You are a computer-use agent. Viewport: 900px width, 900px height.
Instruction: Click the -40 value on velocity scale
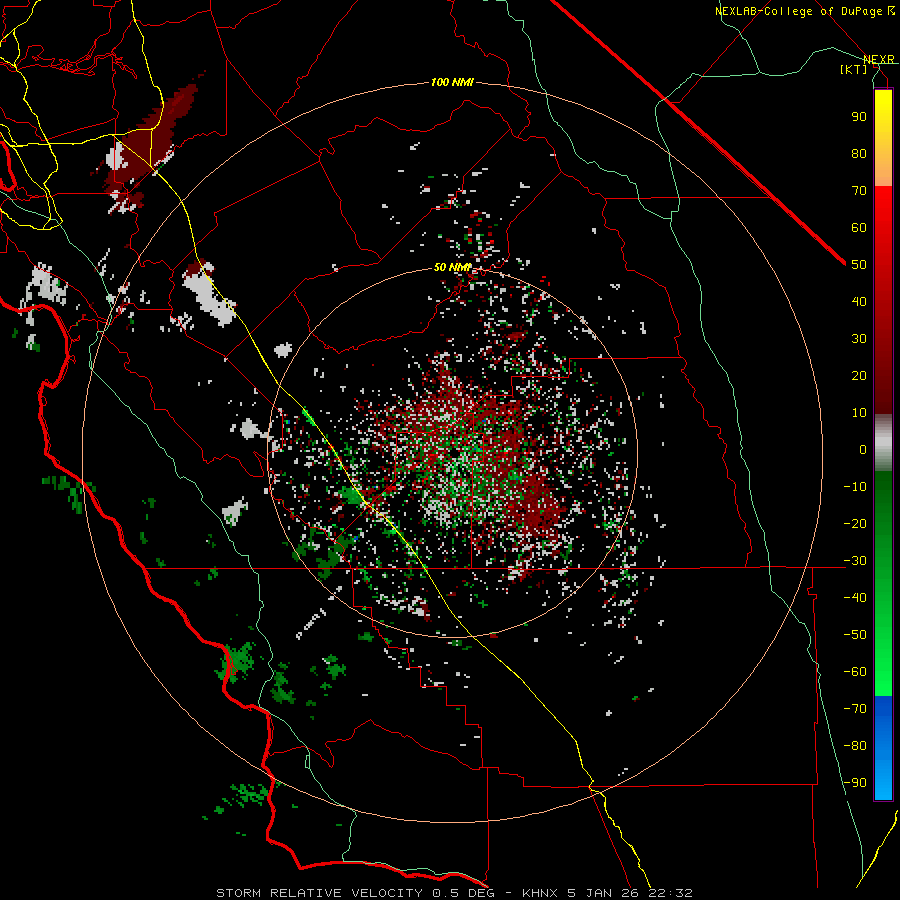pos(855,598)
